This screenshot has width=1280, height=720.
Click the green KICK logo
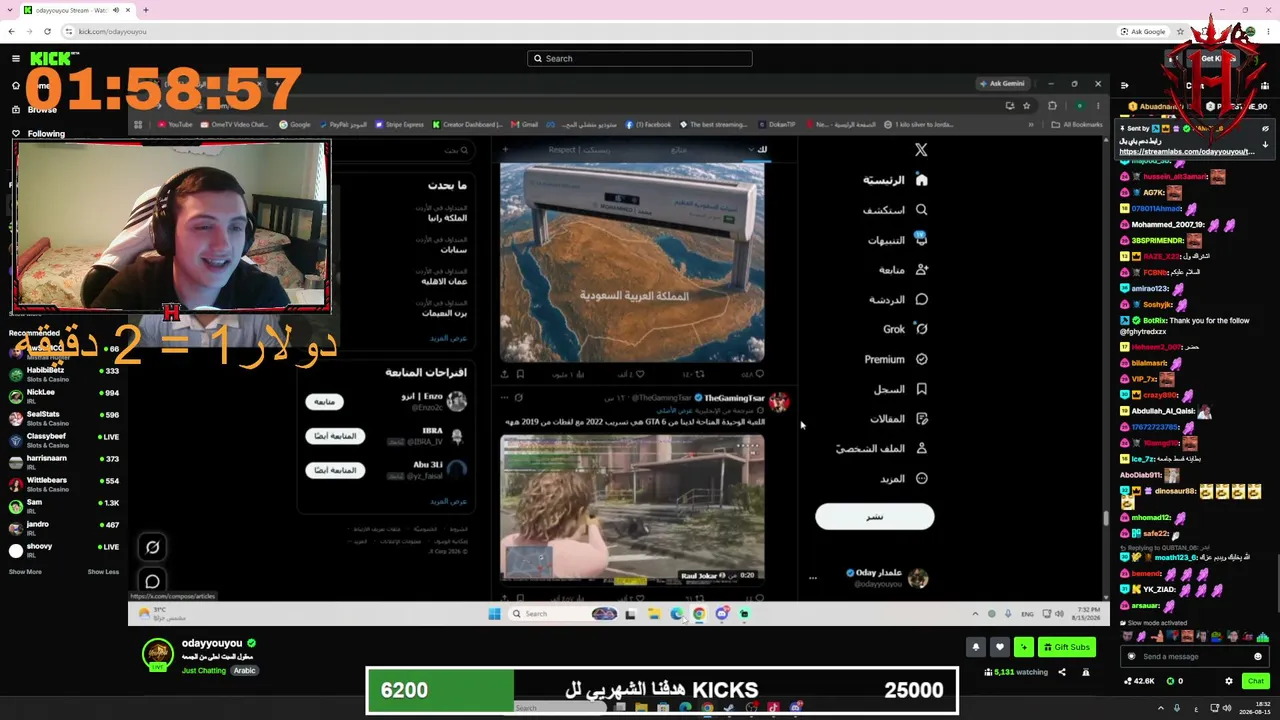(x=50, y=59)
